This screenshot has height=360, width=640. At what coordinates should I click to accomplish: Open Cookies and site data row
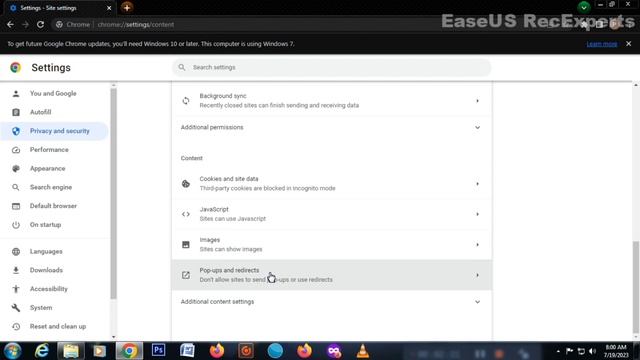click(x=331, y=184)
